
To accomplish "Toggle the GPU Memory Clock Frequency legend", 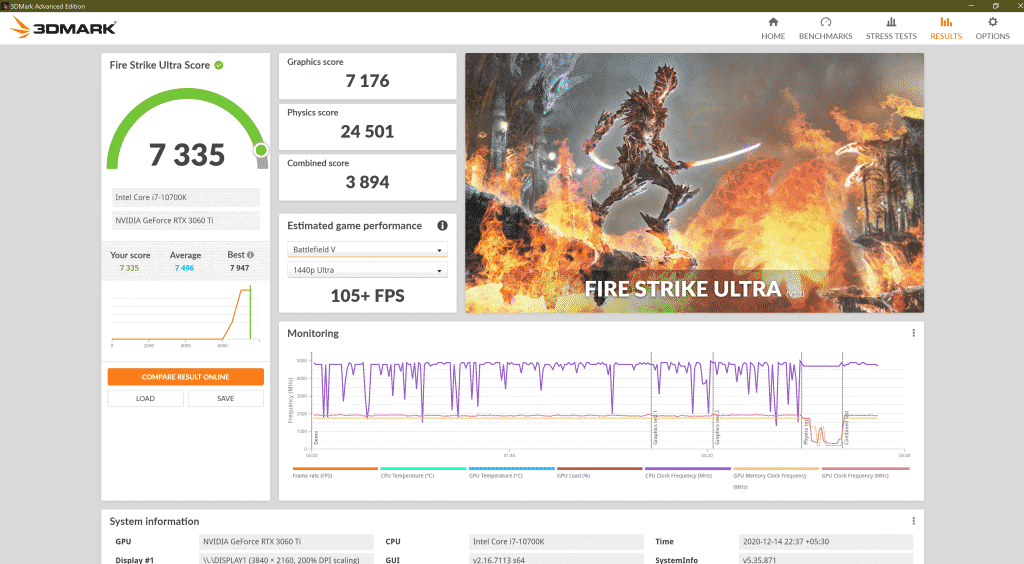I will click(x=776, y=477).
